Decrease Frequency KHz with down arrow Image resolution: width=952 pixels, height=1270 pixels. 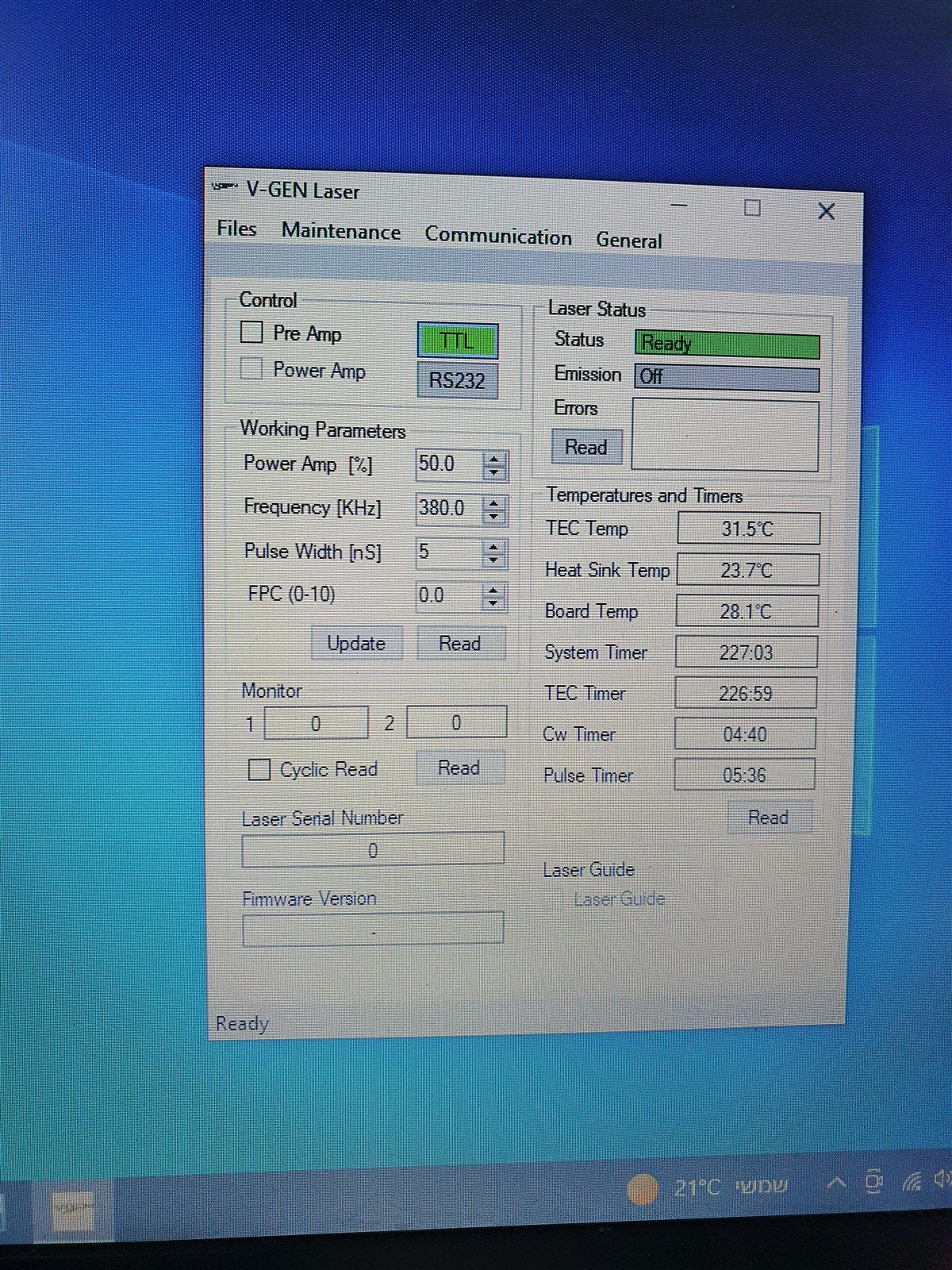pos(494,517)
